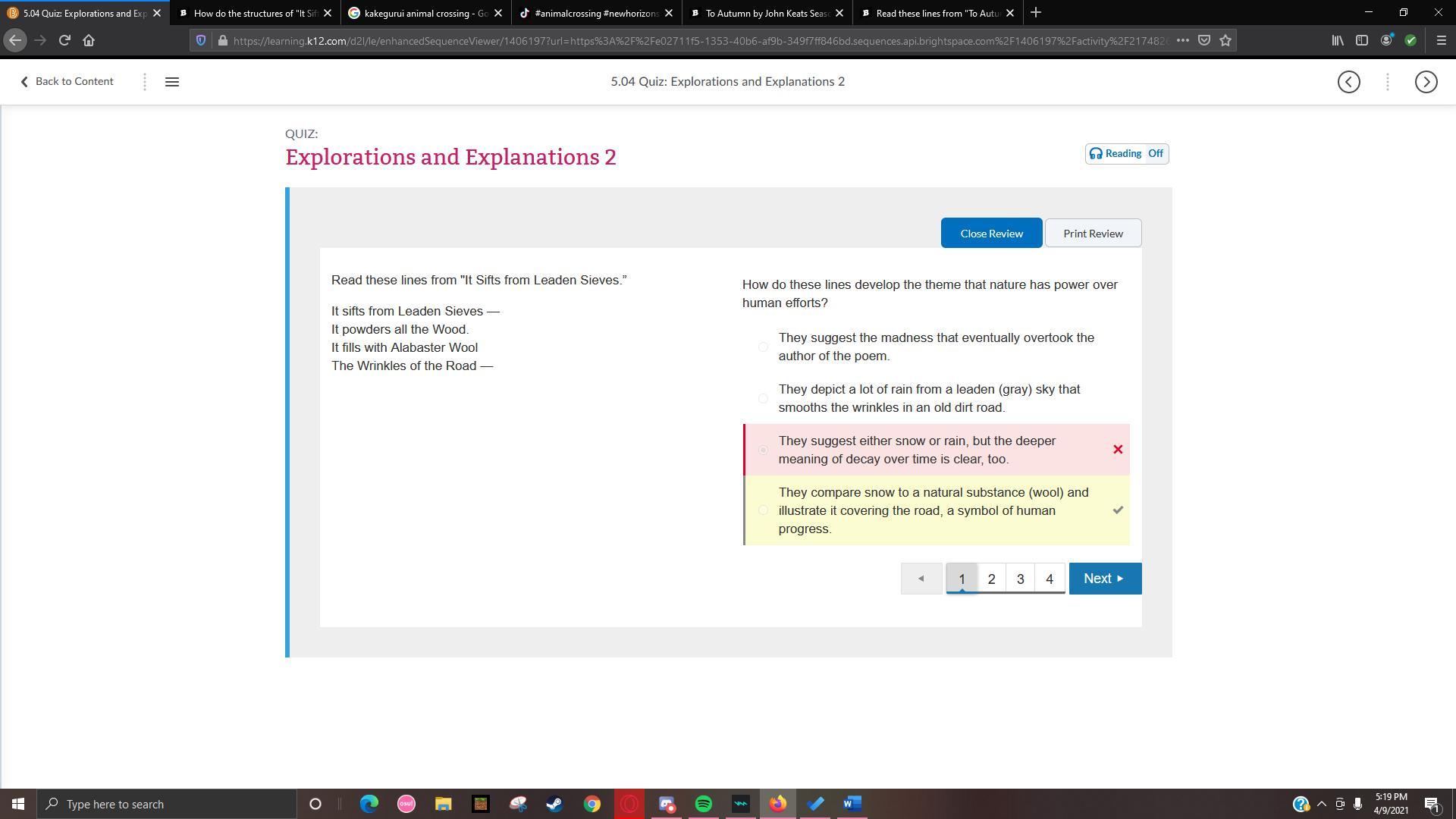Bookmark this page with star icon

pos(1225,41)
